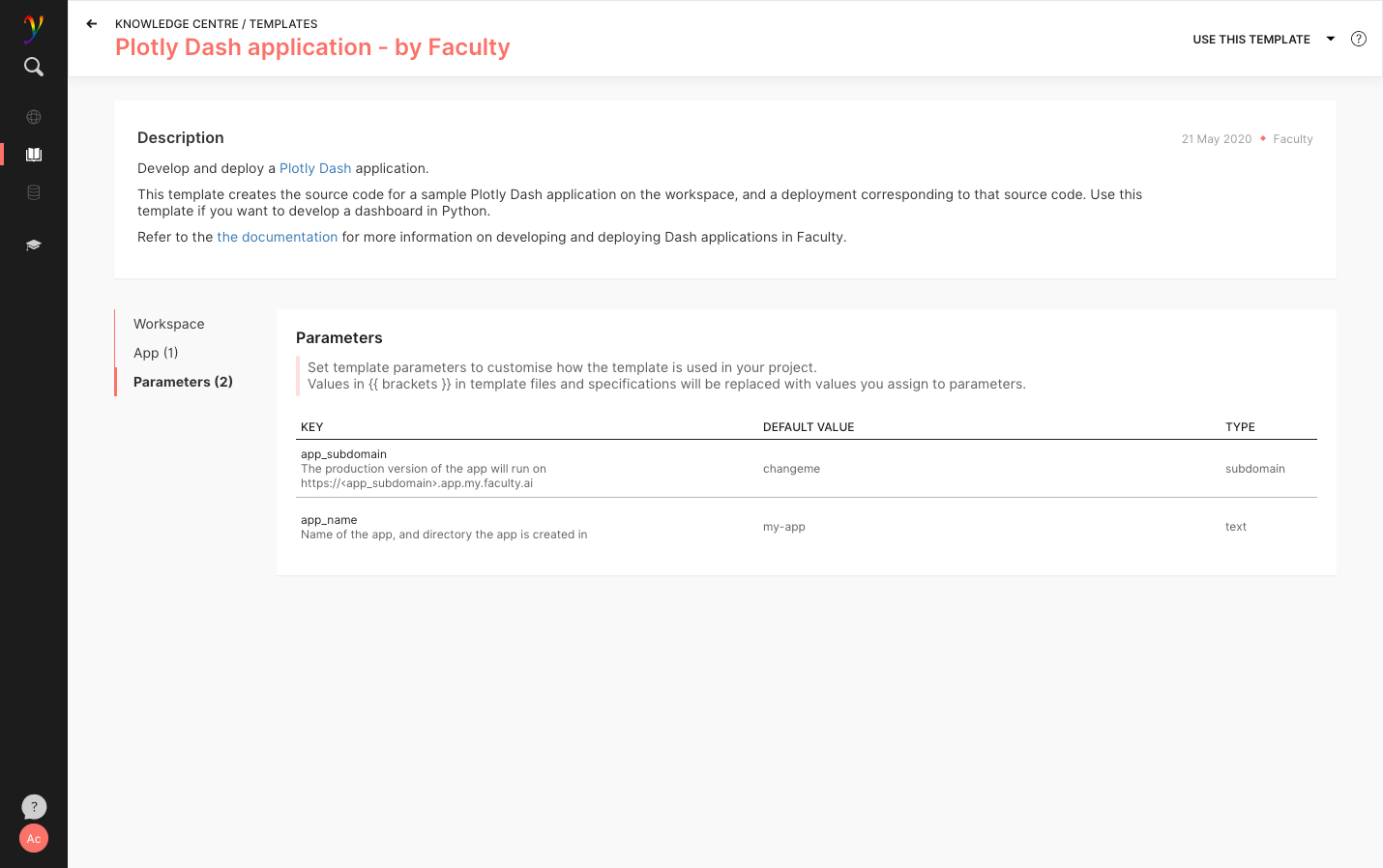Go back using the left arrow
The width and height of the screenshot is (1383, 868).
point(92,24)
